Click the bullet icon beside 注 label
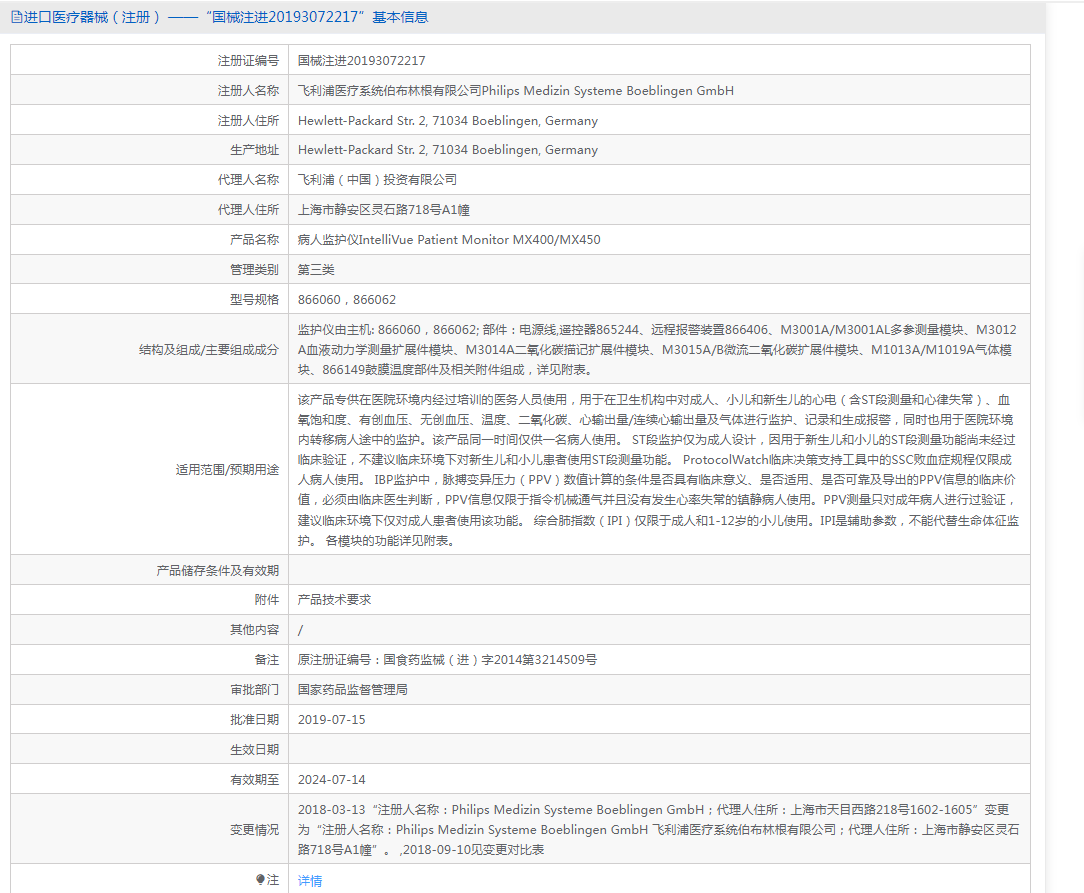 coord(260,879)
